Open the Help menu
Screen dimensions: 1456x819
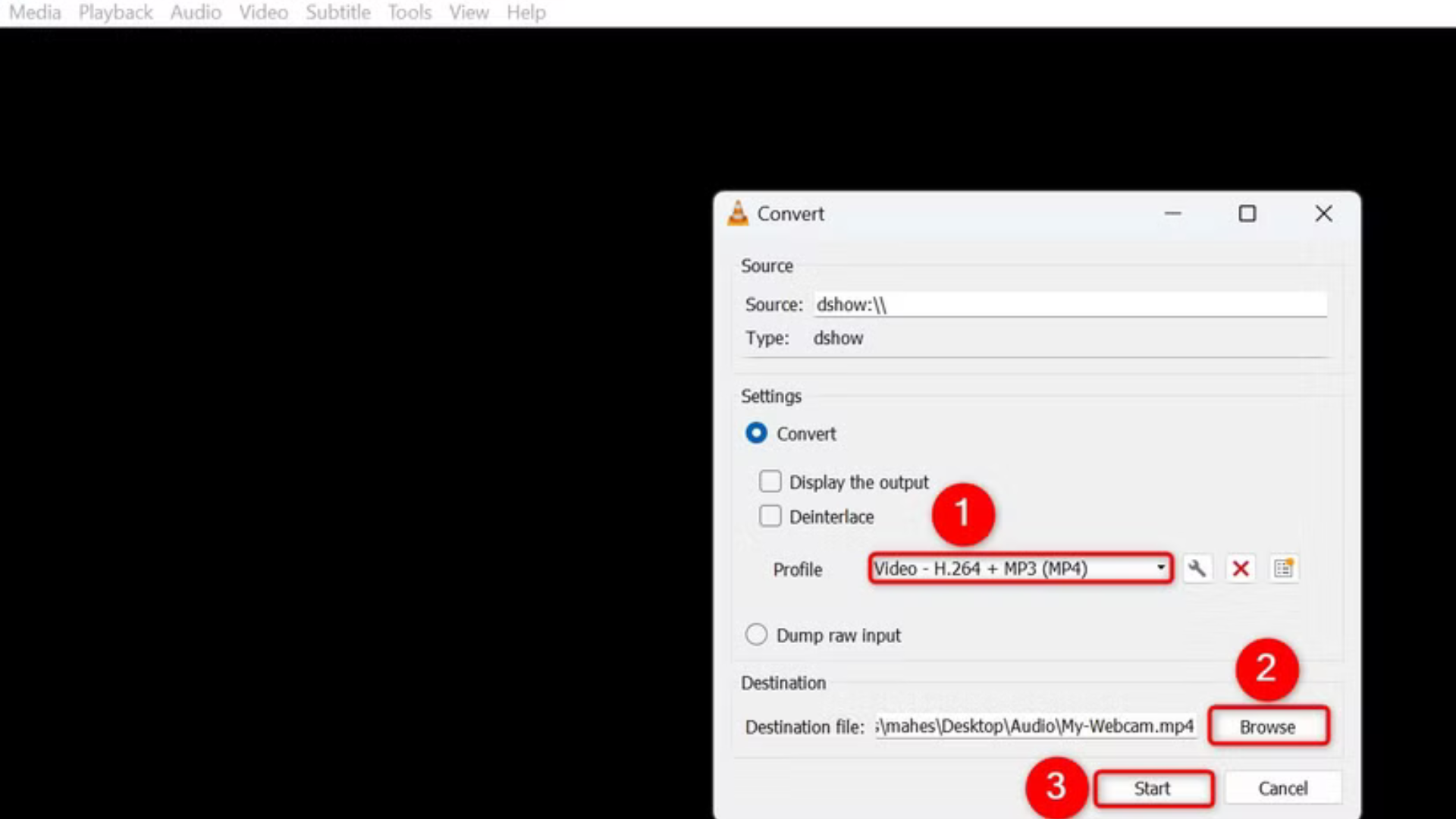(x=526, y=12)
